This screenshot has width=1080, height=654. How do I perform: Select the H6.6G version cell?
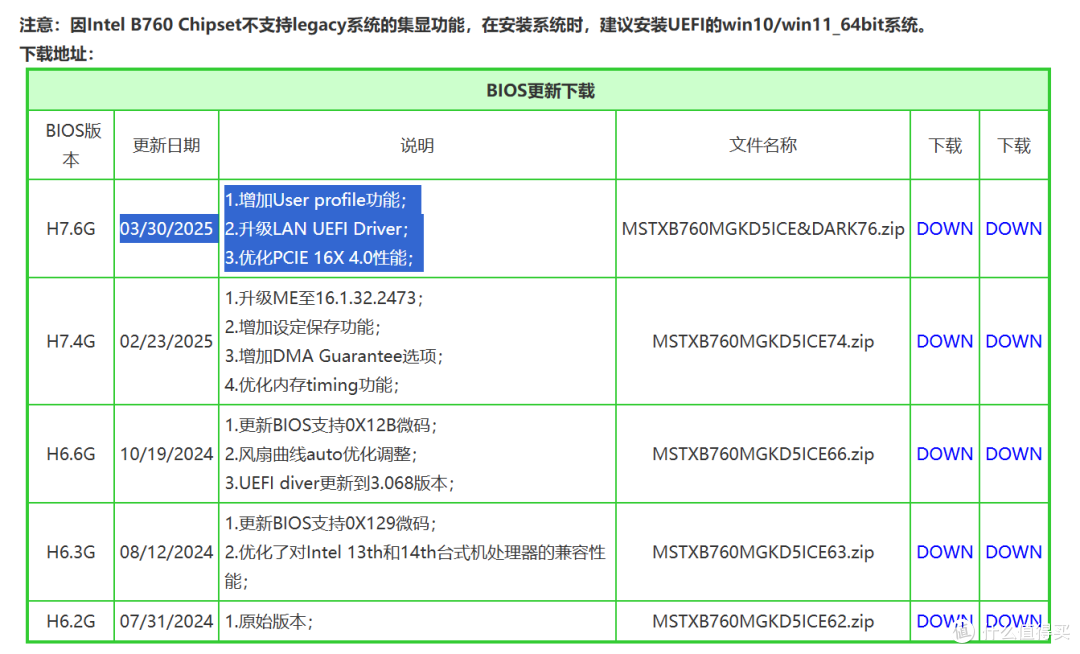(71, 454)
